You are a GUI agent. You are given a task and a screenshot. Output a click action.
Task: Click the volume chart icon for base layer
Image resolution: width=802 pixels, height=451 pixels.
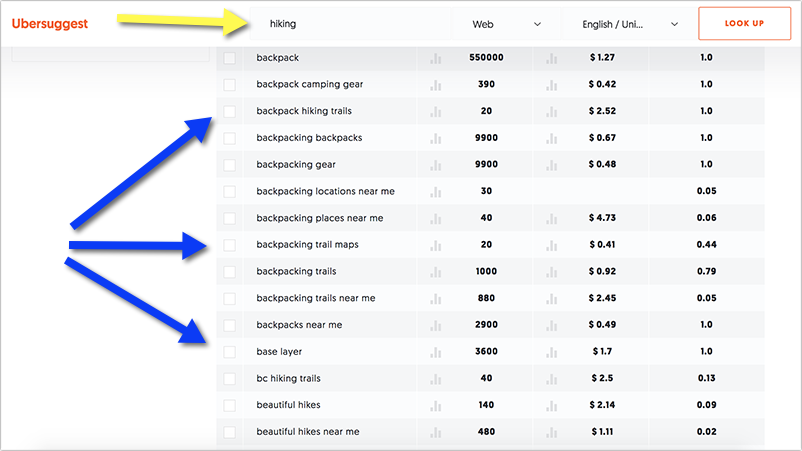point(435,352)
